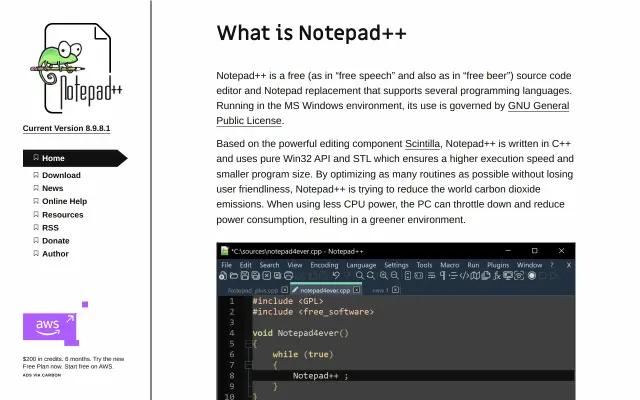The width and height of the screenshot is (640, 400).
Task: Click the Current Version 8.9.8.1 link
Action: point(67,128)
